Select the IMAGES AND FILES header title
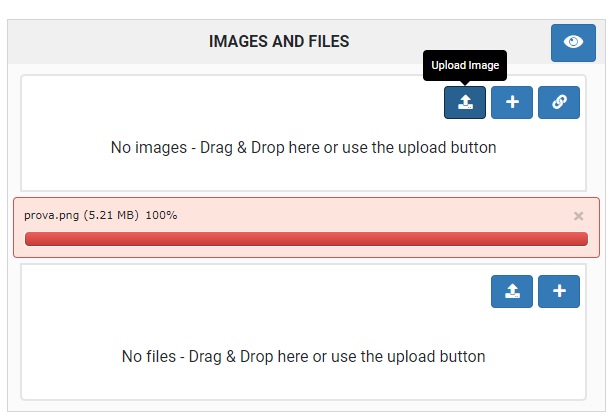This screenshot has height=418, width=611. (x=279, y=41)
